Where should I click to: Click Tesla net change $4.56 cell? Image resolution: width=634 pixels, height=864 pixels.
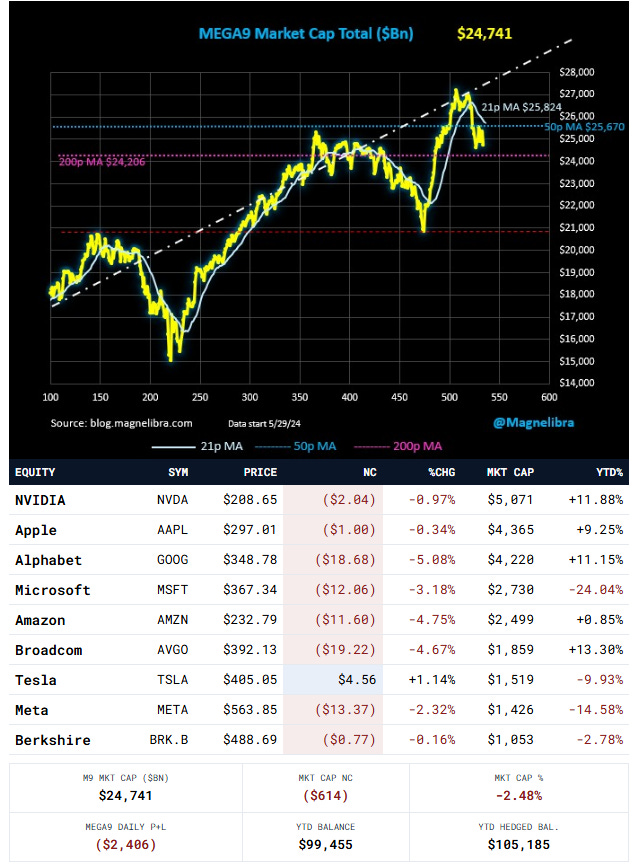tap(333, 680)
